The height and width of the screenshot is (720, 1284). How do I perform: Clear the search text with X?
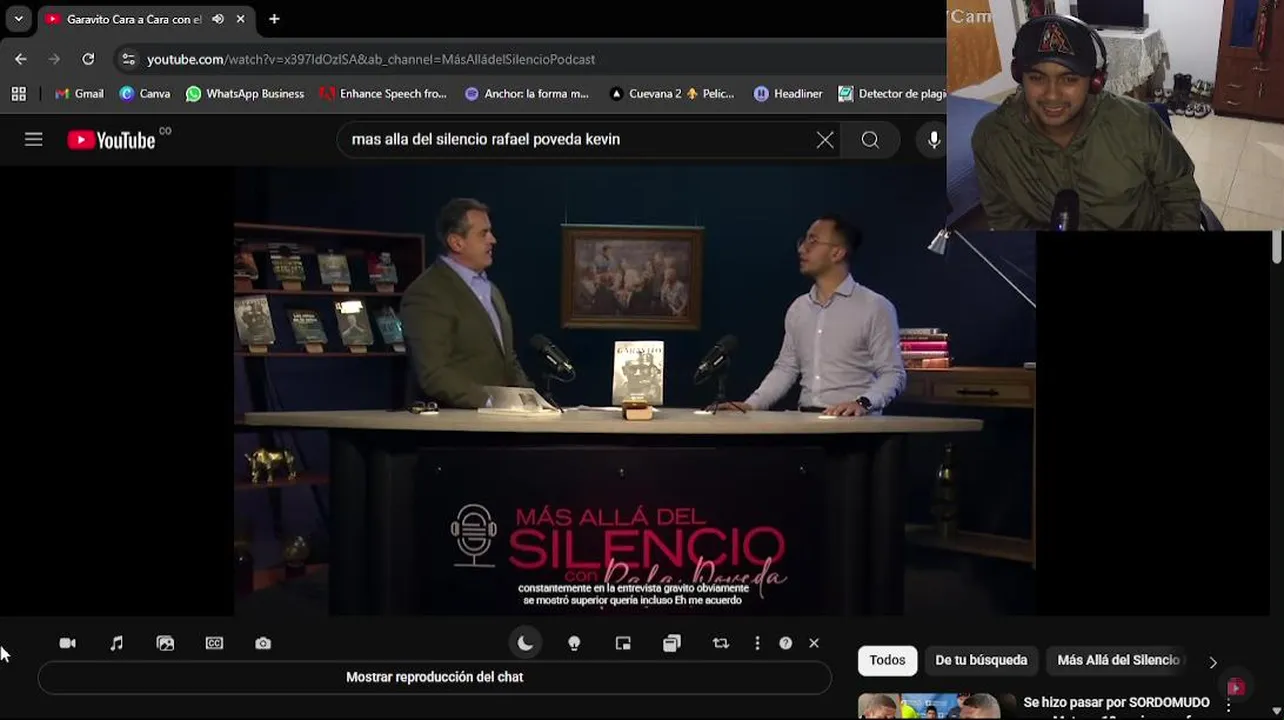pyautogui.click(x=825, y=140)
